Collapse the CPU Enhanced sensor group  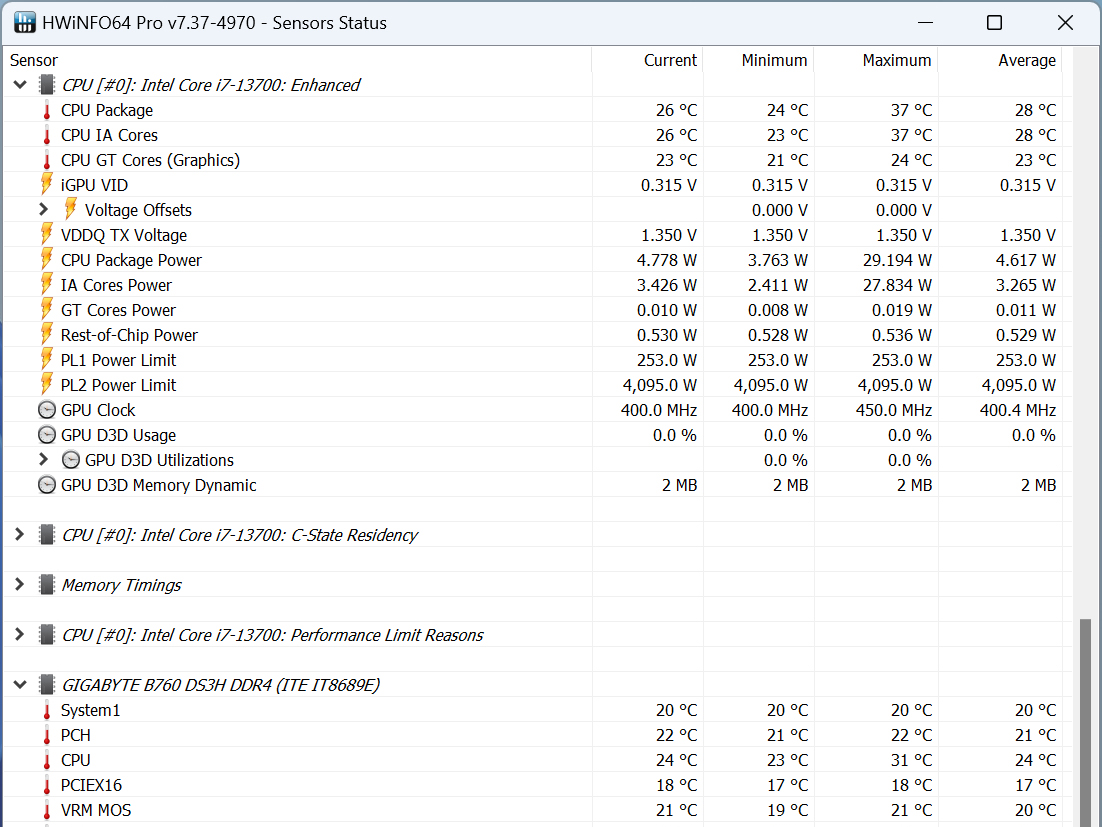pos(20,85)
